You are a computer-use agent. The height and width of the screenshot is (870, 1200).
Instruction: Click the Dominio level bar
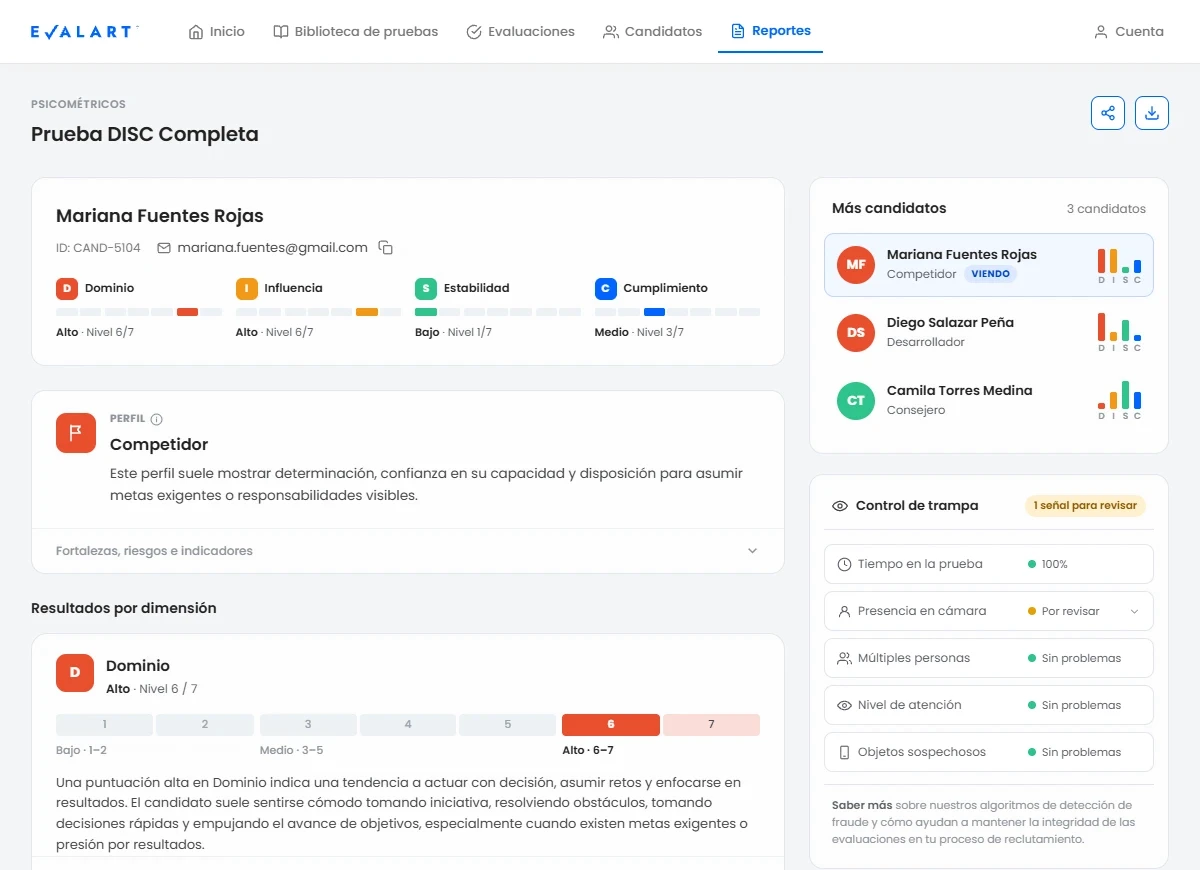139,312
